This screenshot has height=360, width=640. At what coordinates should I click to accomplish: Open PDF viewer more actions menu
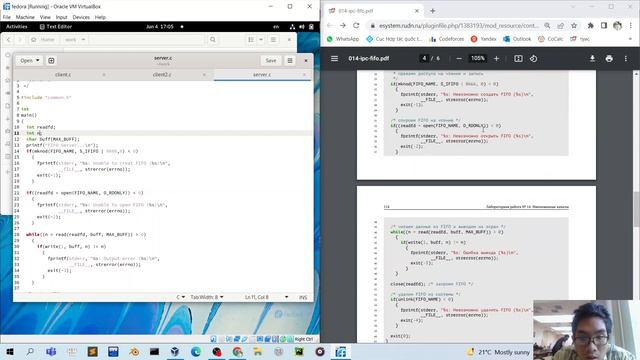click(626, 58)
